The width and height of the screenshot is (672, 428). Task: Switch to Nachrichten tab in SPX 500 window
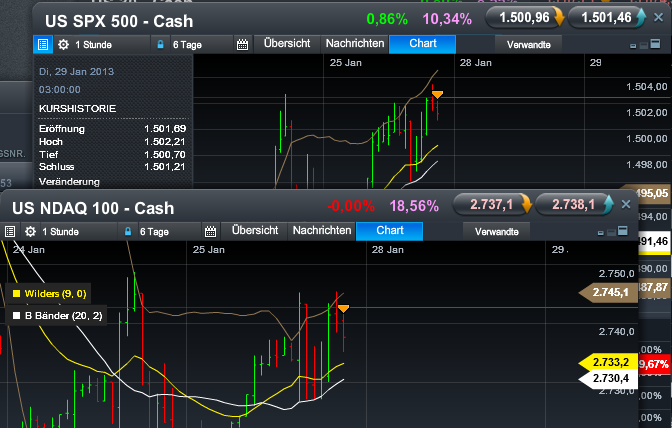click(355, 44)
